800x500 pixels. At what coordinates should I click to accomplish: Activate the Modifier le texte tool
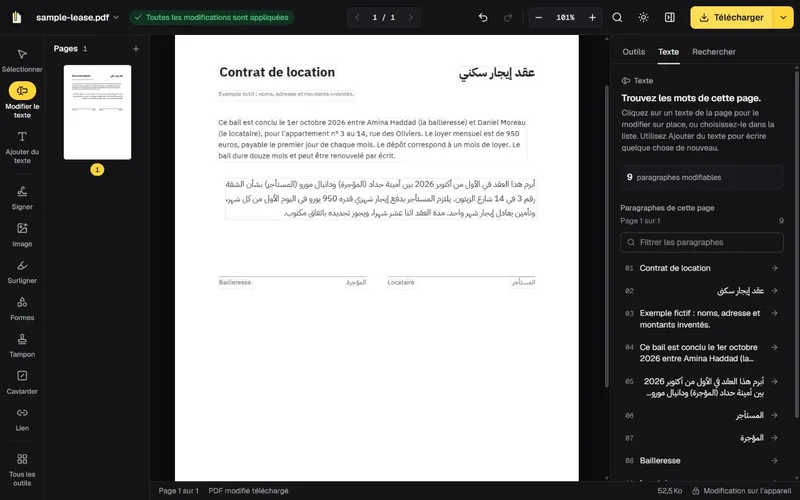pyautogui.click(x=22, y=100)
